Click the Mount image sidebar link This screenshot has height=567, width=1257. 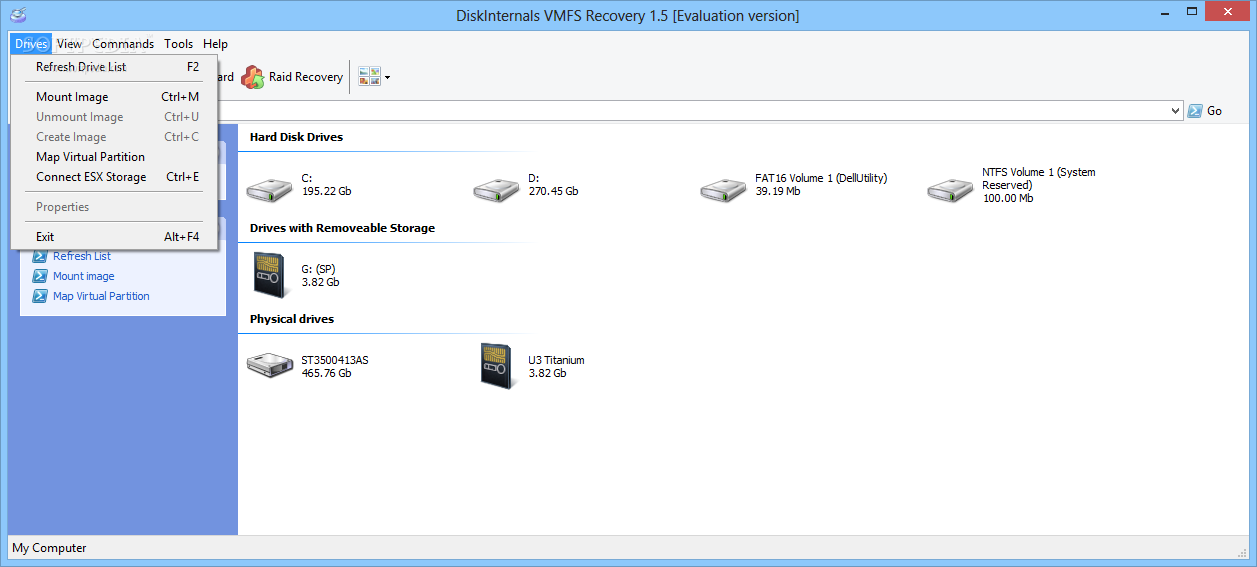(84, 276)
